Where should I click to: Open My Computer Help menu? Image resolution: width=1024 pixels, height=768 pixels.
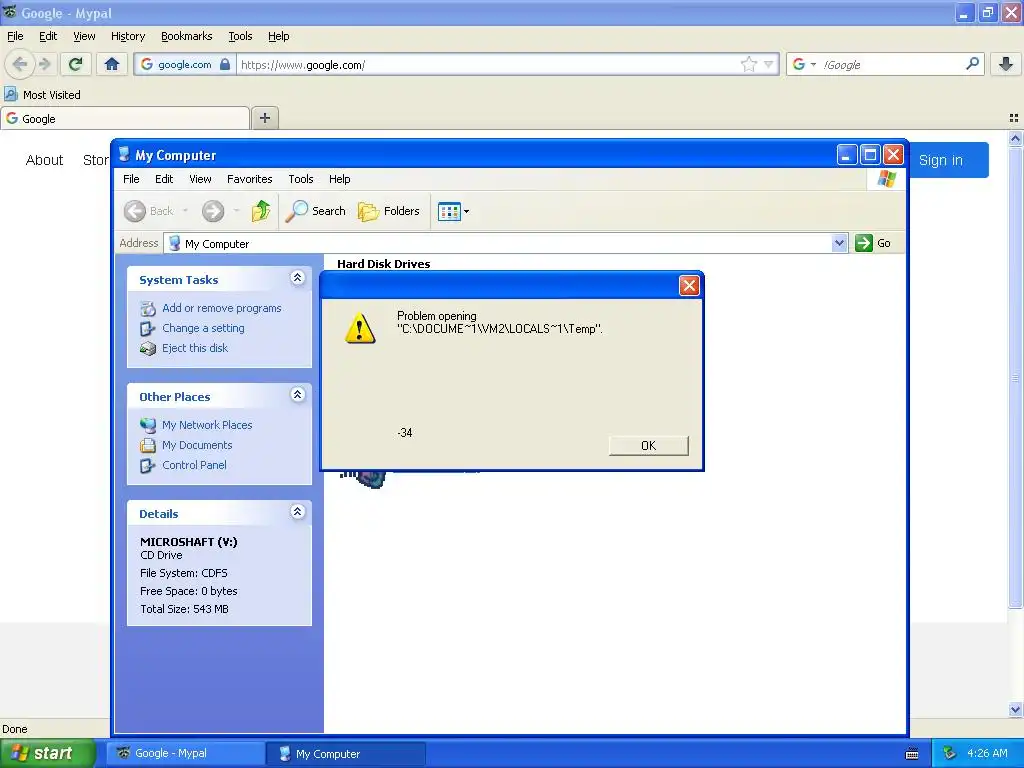pyautogui.click(x=340, y=179)
